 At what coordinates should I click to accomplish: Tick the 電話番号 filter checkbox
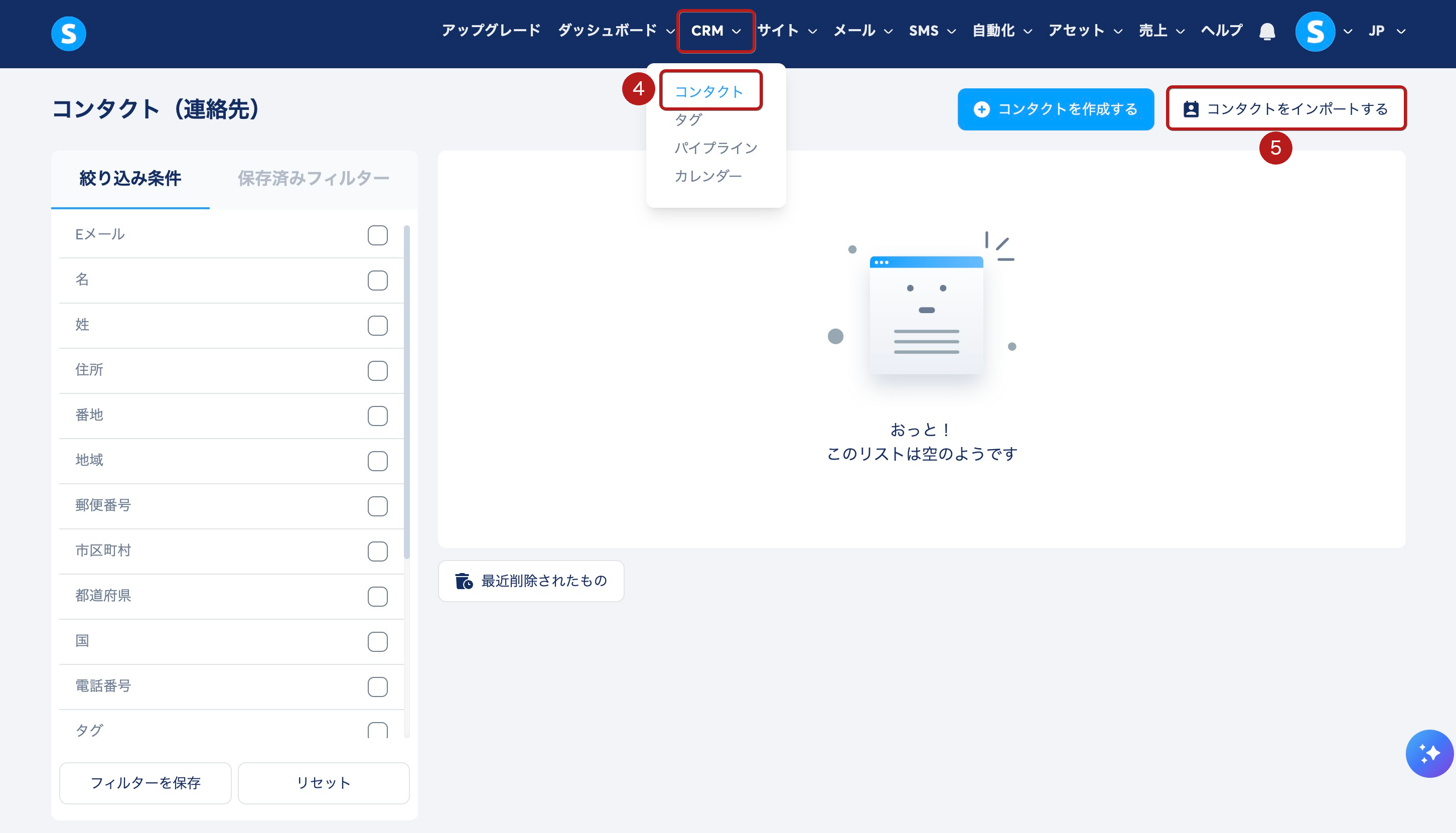(377, 686)
